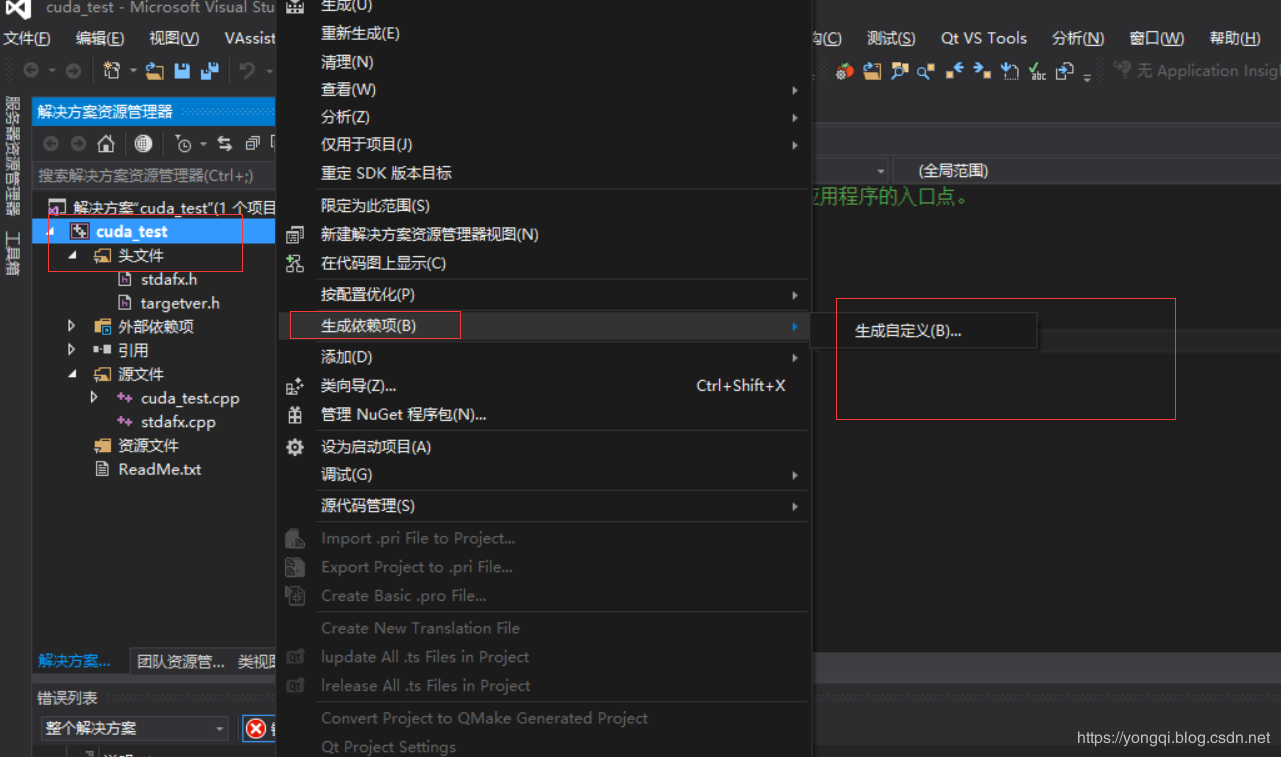Screen dimensions: 1281x757
Task: Click the VAssist open file in solution icon
Action: 872,70
